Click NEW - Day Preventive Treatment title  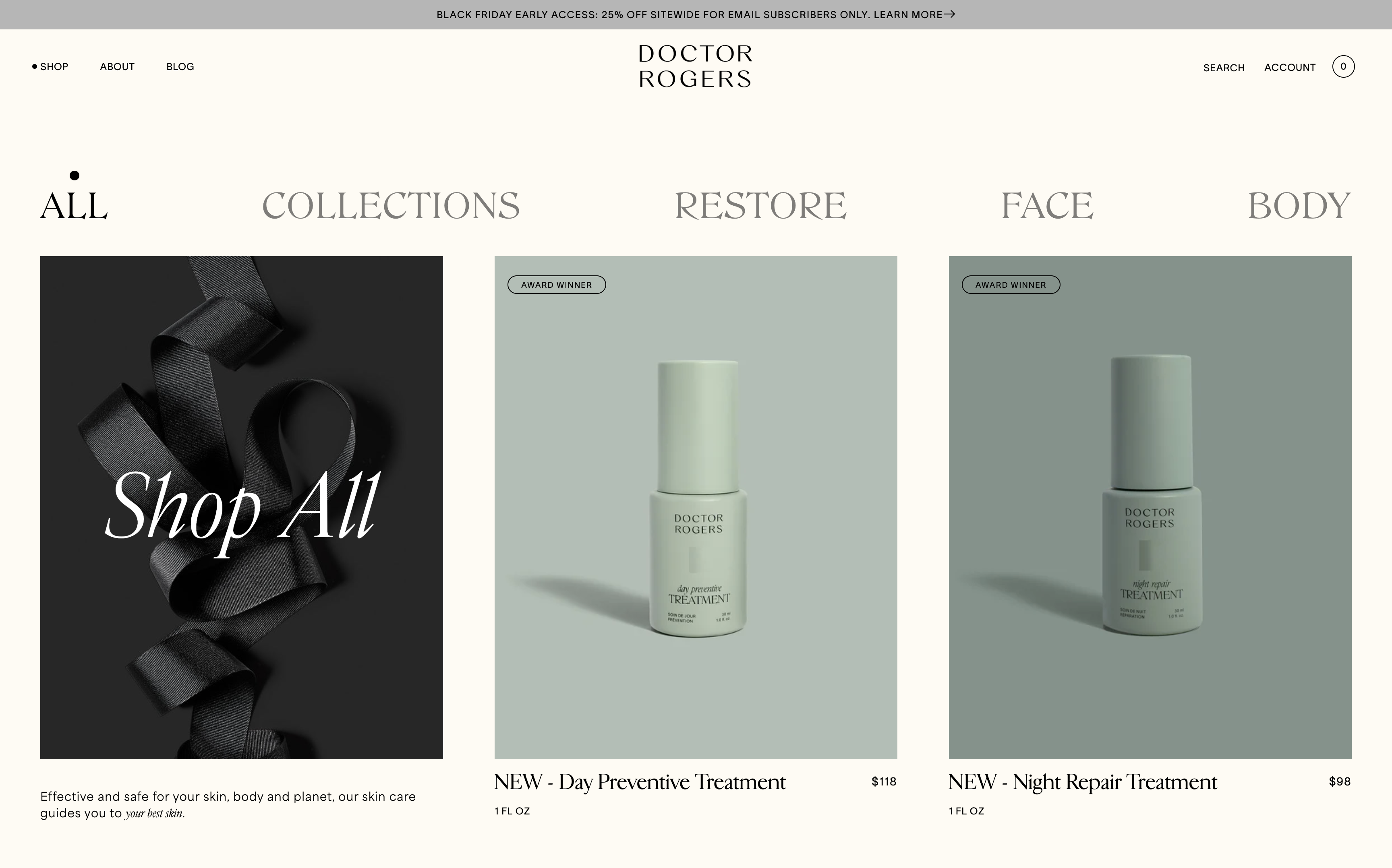(640, 782)
